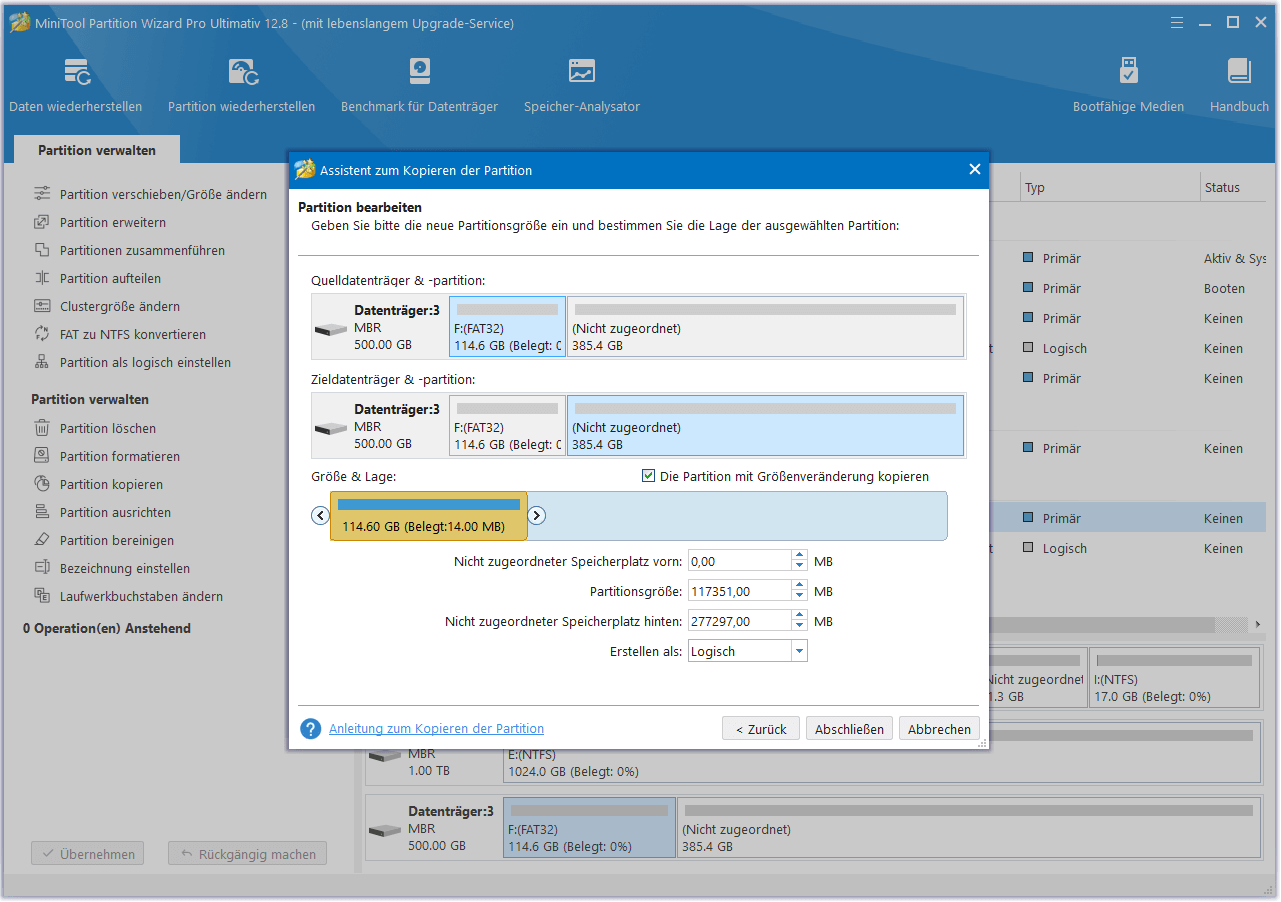
Task: Click Nicht zugeordnet 385.4 GB on bottom disk map
Action: click(x=969, y=827)
